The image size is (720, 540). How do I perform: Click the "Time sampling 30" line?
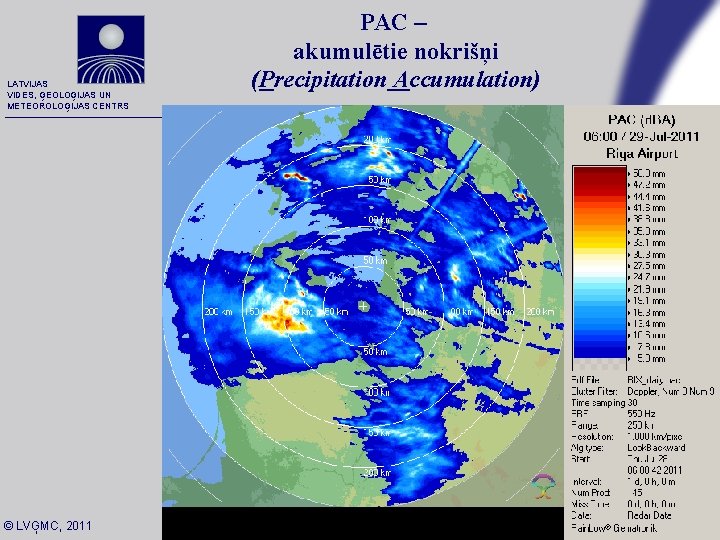pyautogui.click(x=604, y=403)
